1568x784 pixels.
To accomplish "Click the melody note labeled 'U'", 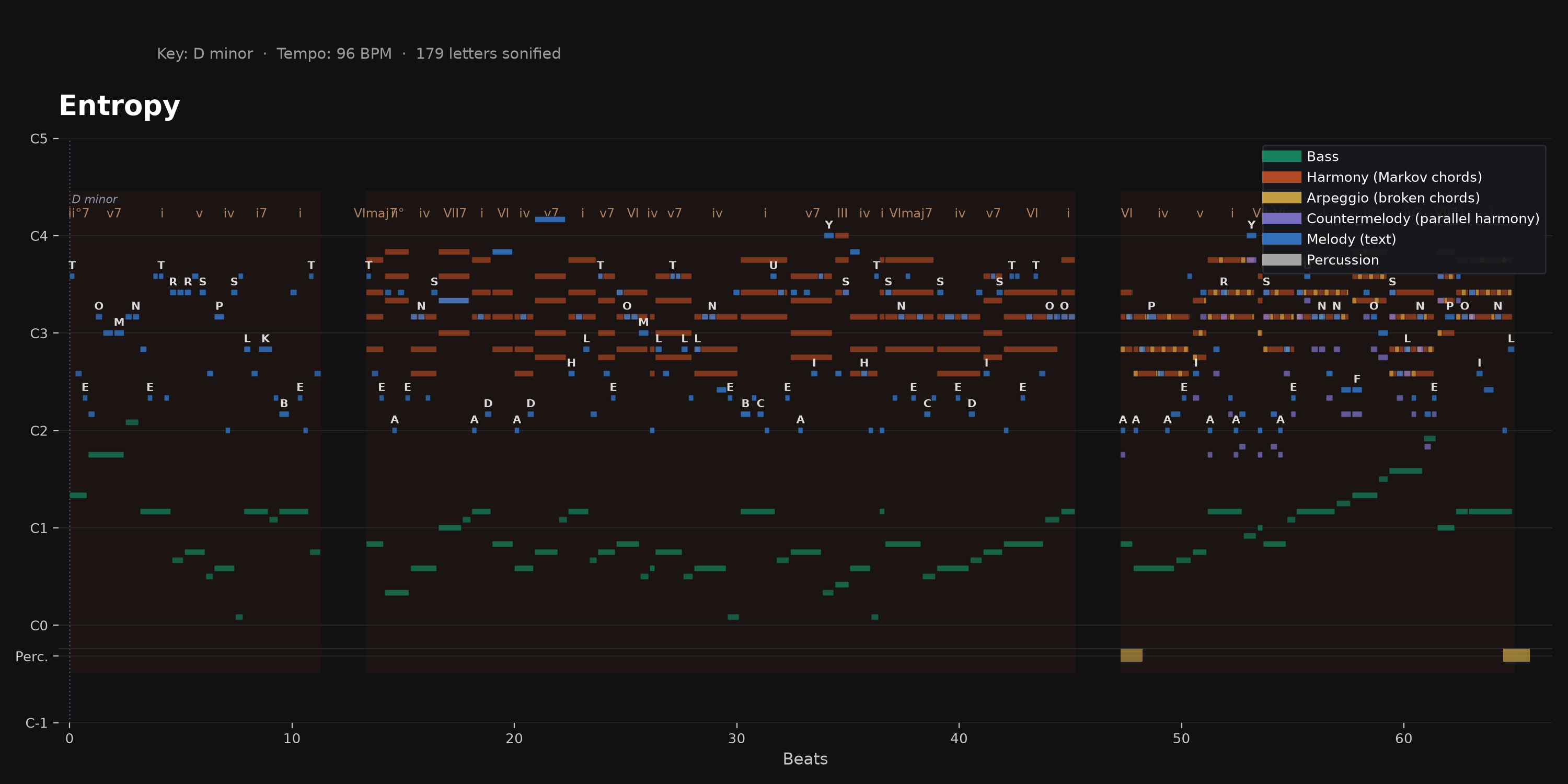I will click(773, 276).
